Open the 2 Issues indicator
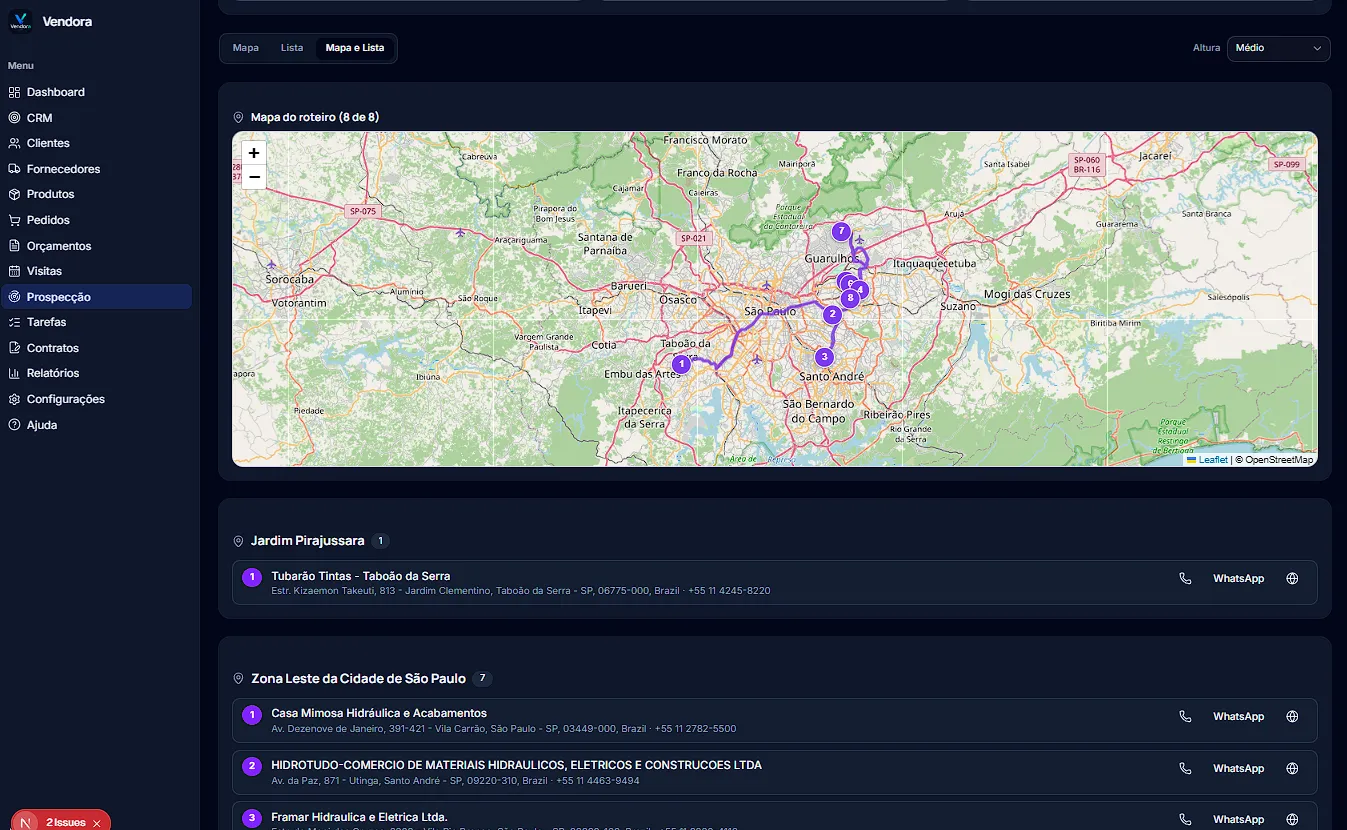The width and height of the screenshot is (1347, 830). (x=66, y=823)
